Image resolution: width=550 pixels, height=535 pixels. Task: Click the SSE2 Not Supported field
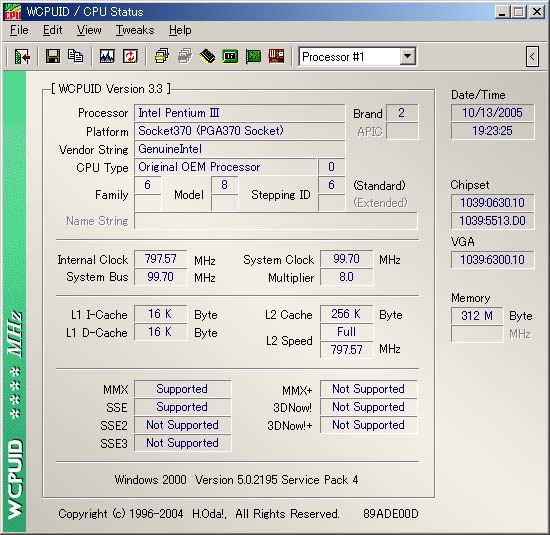point(182,425)
